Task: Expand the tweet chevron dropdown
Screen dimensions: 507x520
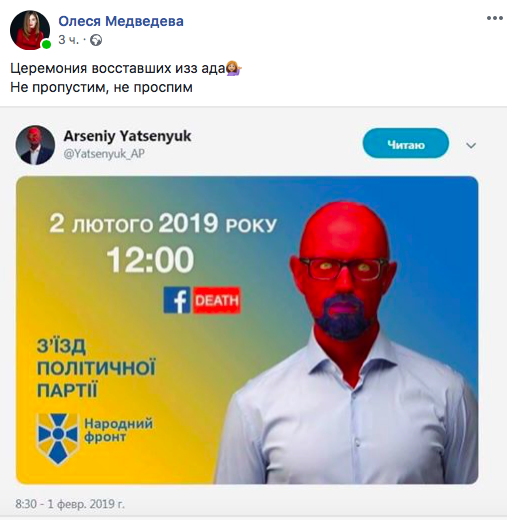Action: (x=471, y=146)
